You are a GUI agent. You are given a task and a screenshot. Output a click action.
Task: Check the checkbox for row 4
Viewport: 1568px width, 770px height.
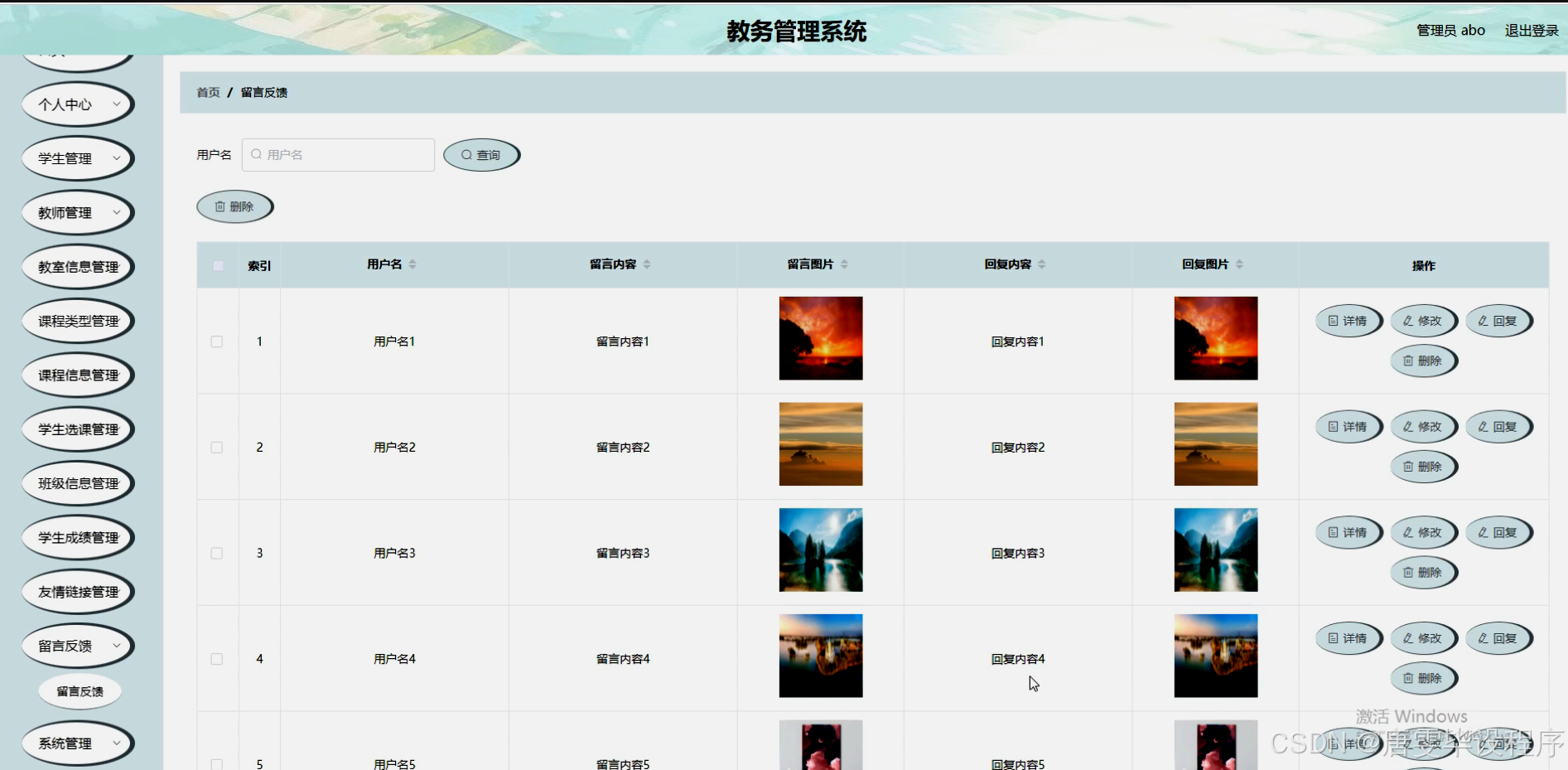pyautogui.click(x=217, y=659)
